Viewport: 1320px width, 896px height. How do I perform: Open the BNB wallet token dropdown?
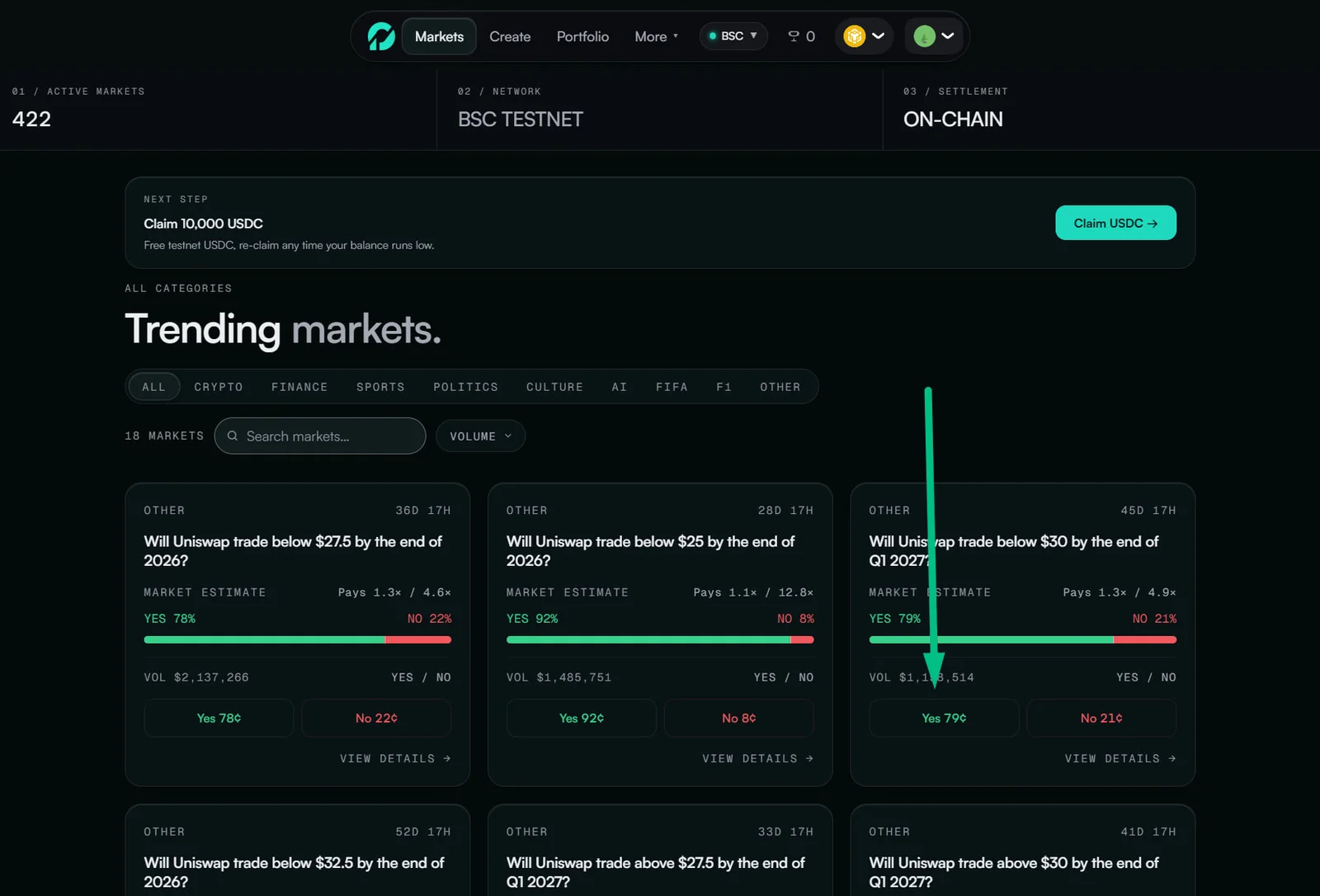click(x=864, y=36)
